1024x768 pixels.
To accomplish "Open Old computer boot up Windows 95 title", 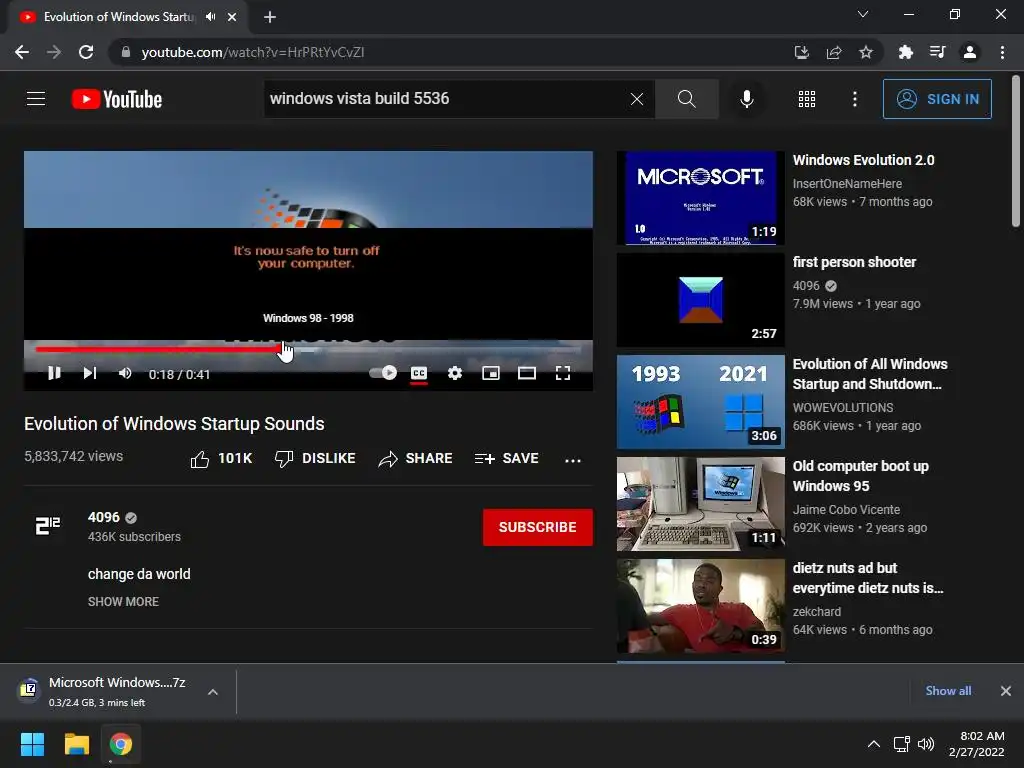I will [x=861, y=476].
